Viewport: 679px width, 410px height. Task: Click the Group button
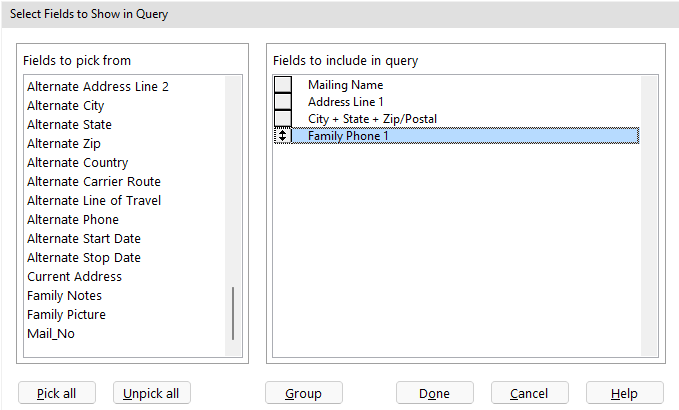click(x=304, y=393)
